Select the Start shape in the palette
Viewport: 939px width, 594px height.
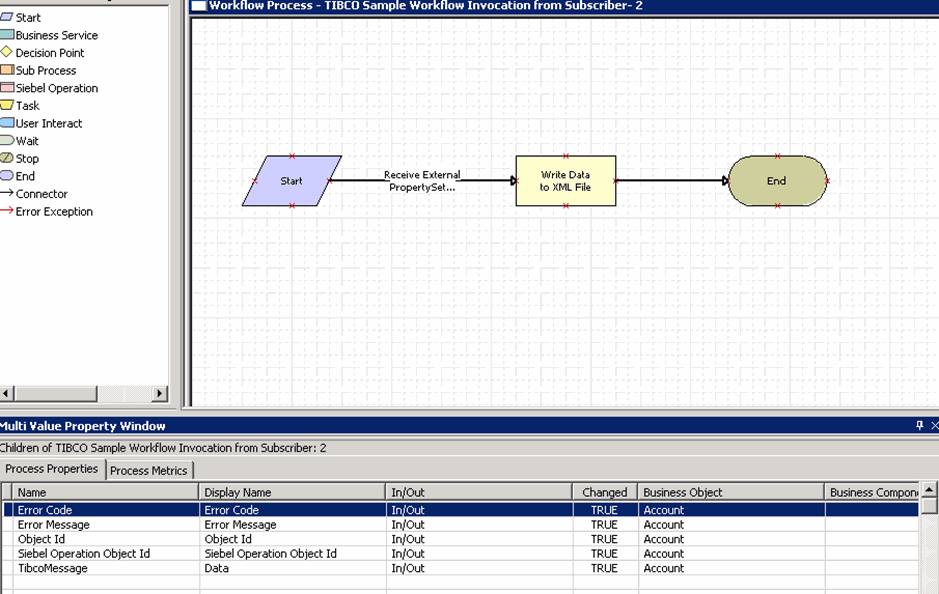click(27, 18)
